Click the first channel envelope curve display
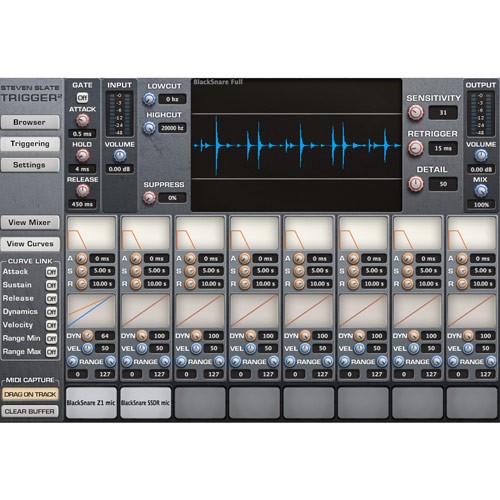Image resolution: width=500 pixels, height=500 pixels. [91, 233]
